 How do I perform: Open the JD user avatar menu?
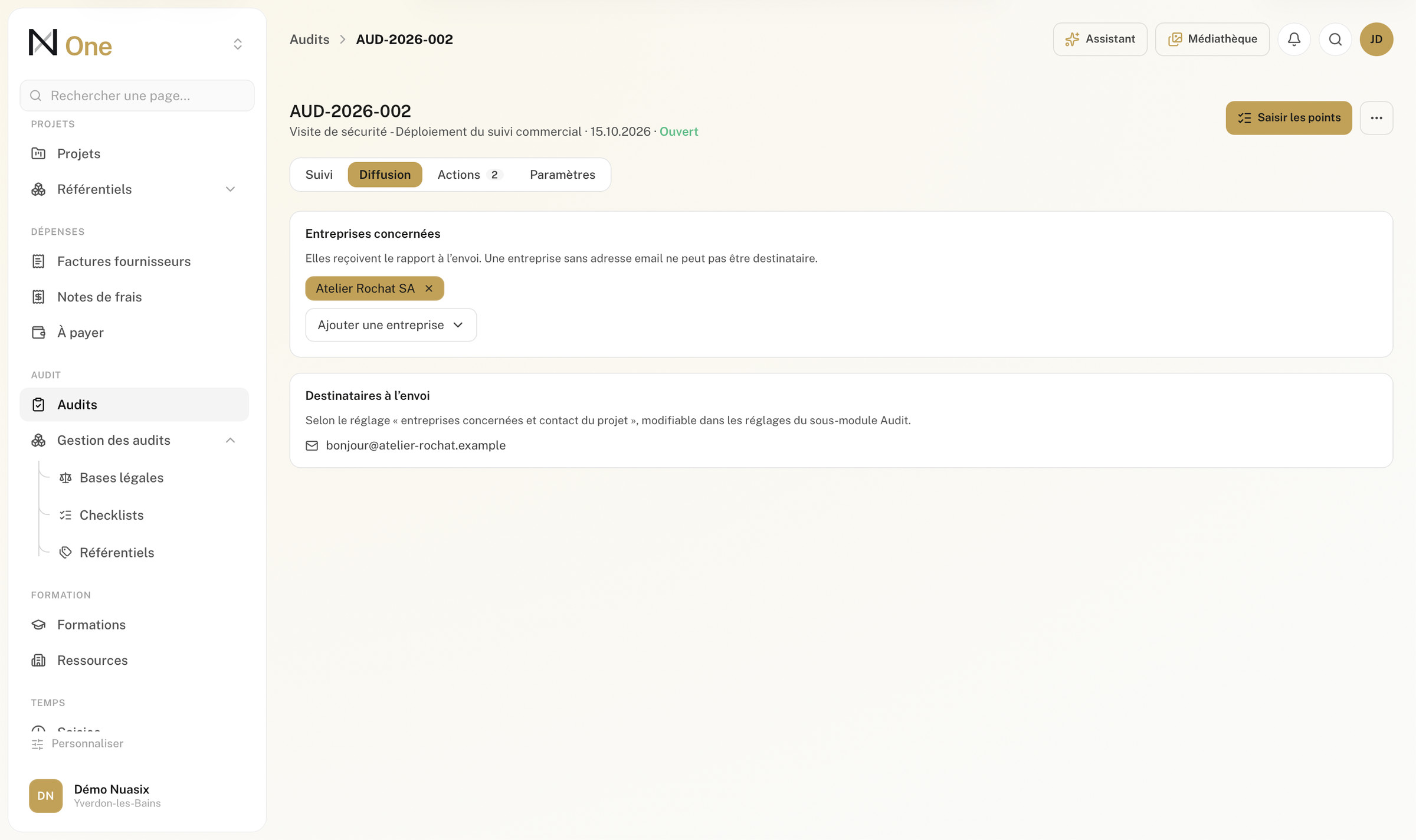tap(1376, 39)
